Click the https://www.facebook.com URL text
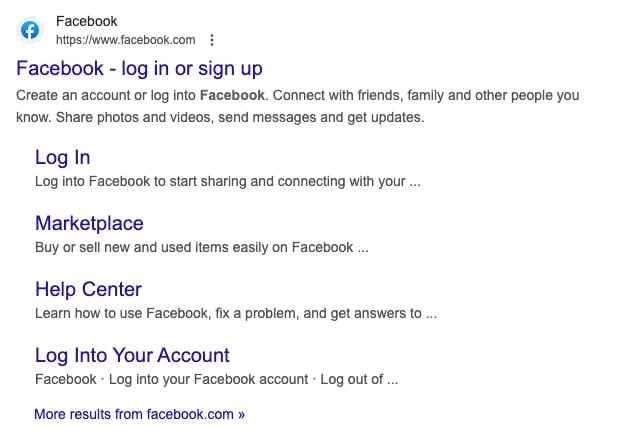Viewport: 623px width, 437px height. 125,40
